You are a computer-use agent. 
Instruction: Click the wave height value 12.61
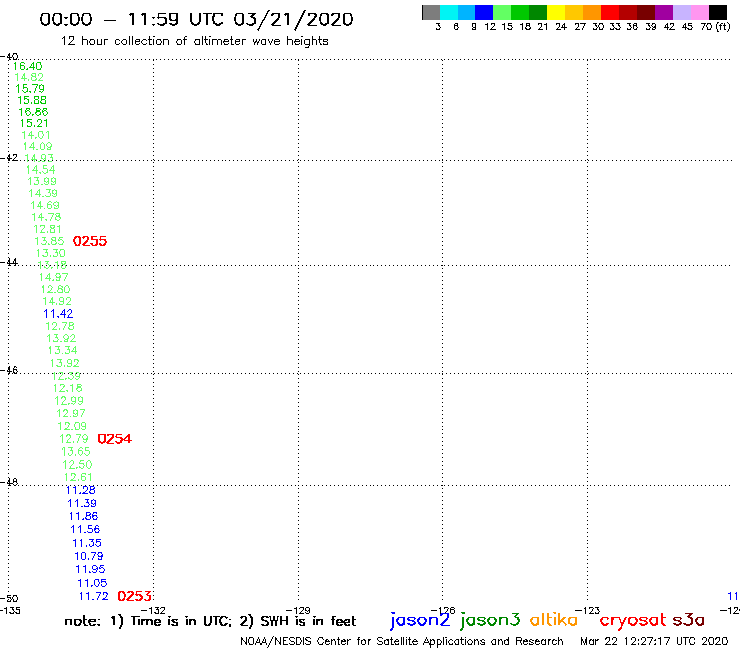point(78,477)
